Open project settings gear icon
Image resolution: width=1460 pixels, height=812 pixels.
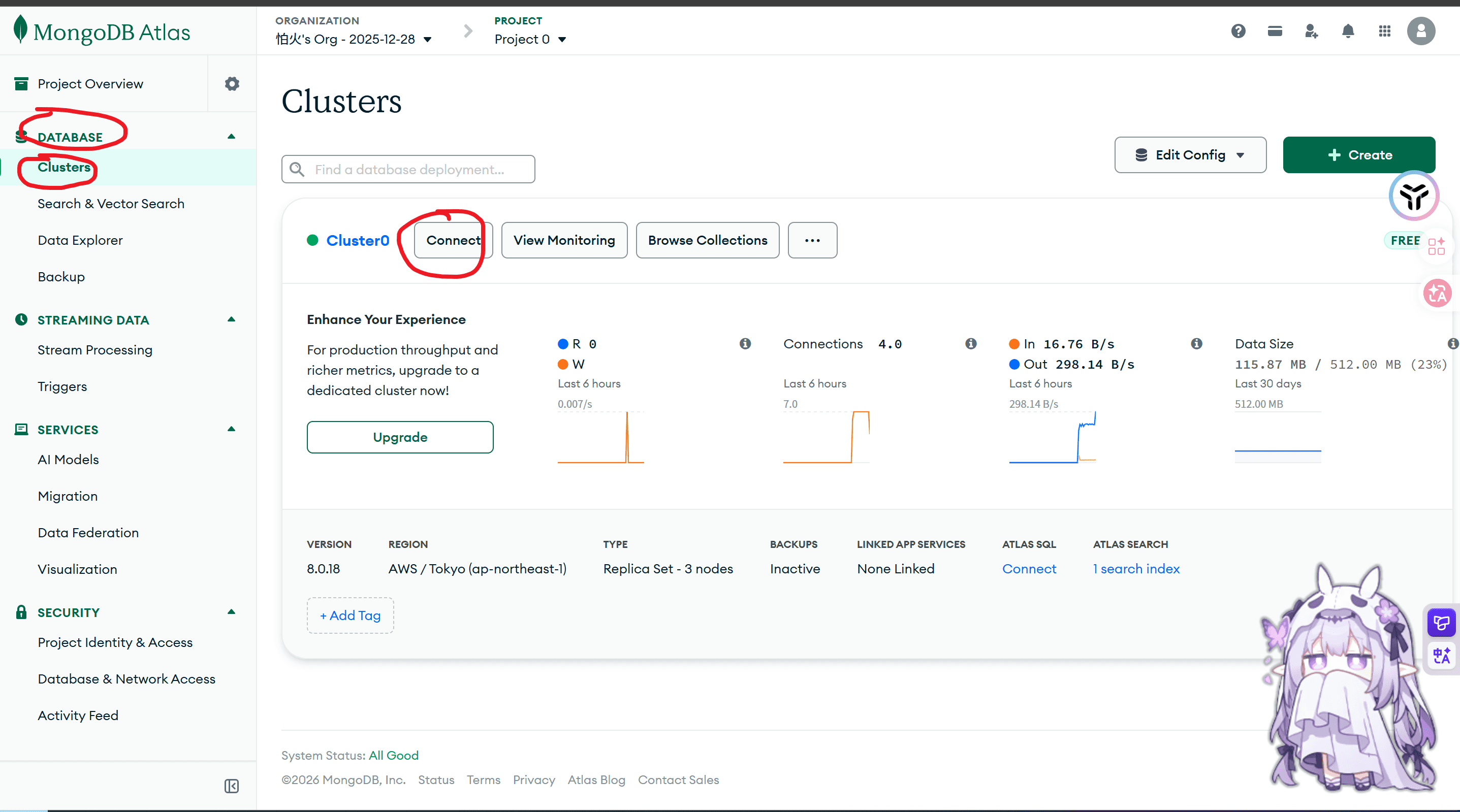[232, 84]
